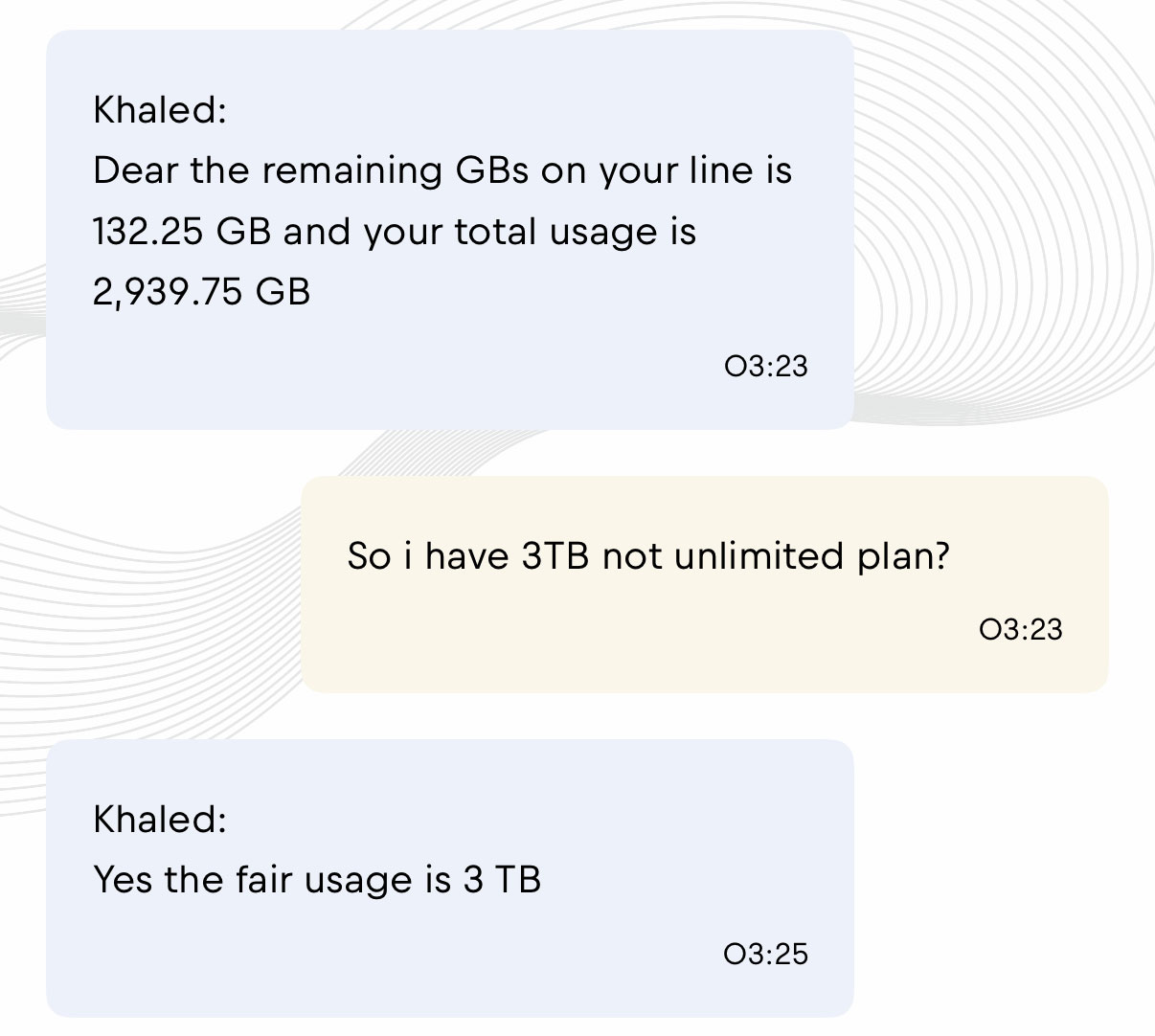Click Khaled's name above the fair usage reply

coord(159,820)
